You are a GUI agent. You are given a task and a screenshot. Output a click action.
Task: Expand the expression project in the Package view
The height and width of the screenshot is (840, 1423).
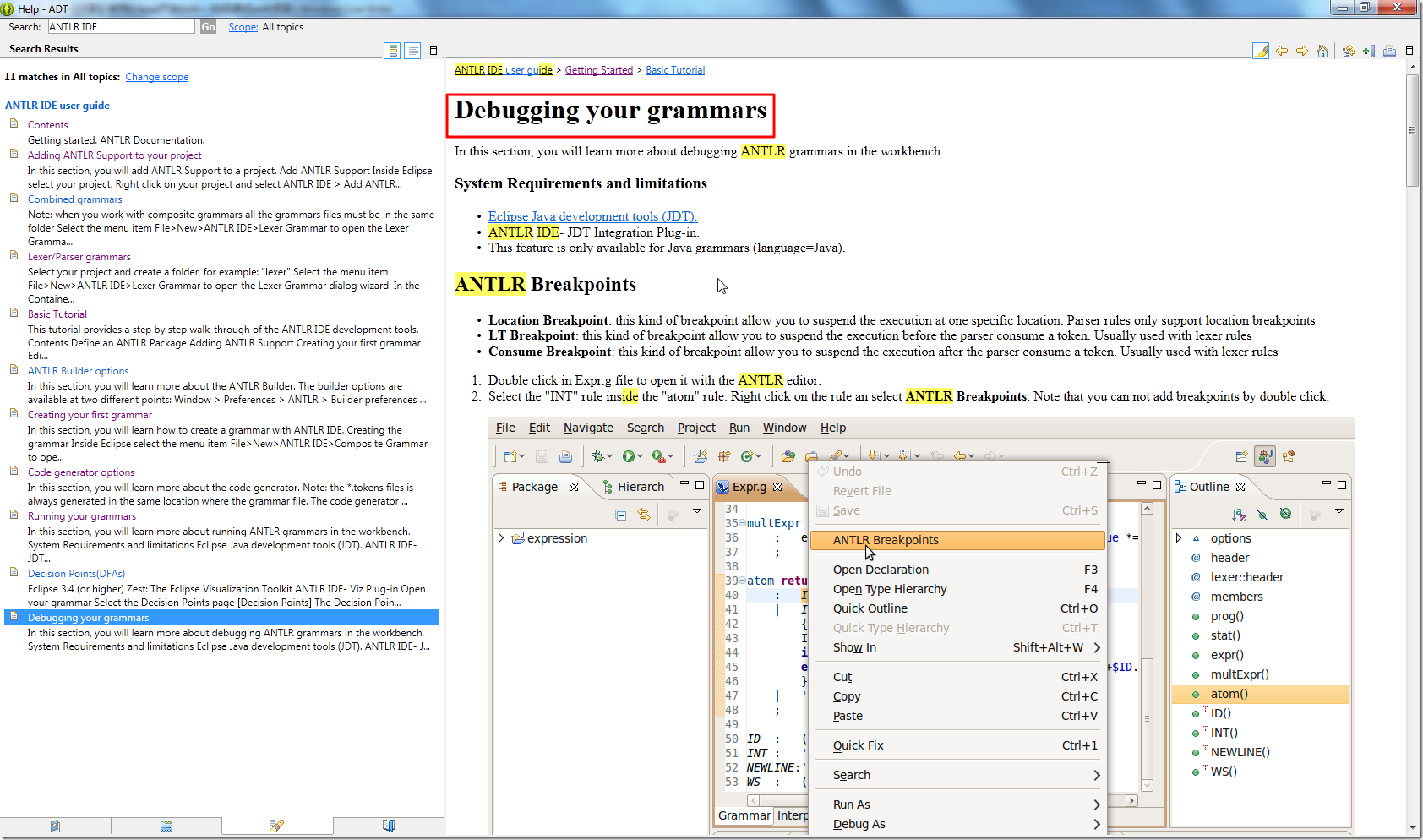point(501,538)
